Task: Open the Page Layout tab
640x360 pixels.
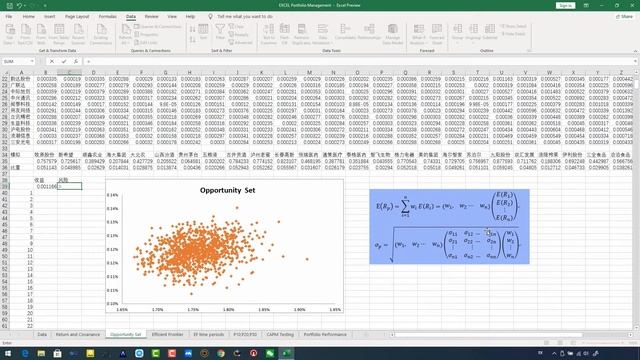Action: point(77,17)
